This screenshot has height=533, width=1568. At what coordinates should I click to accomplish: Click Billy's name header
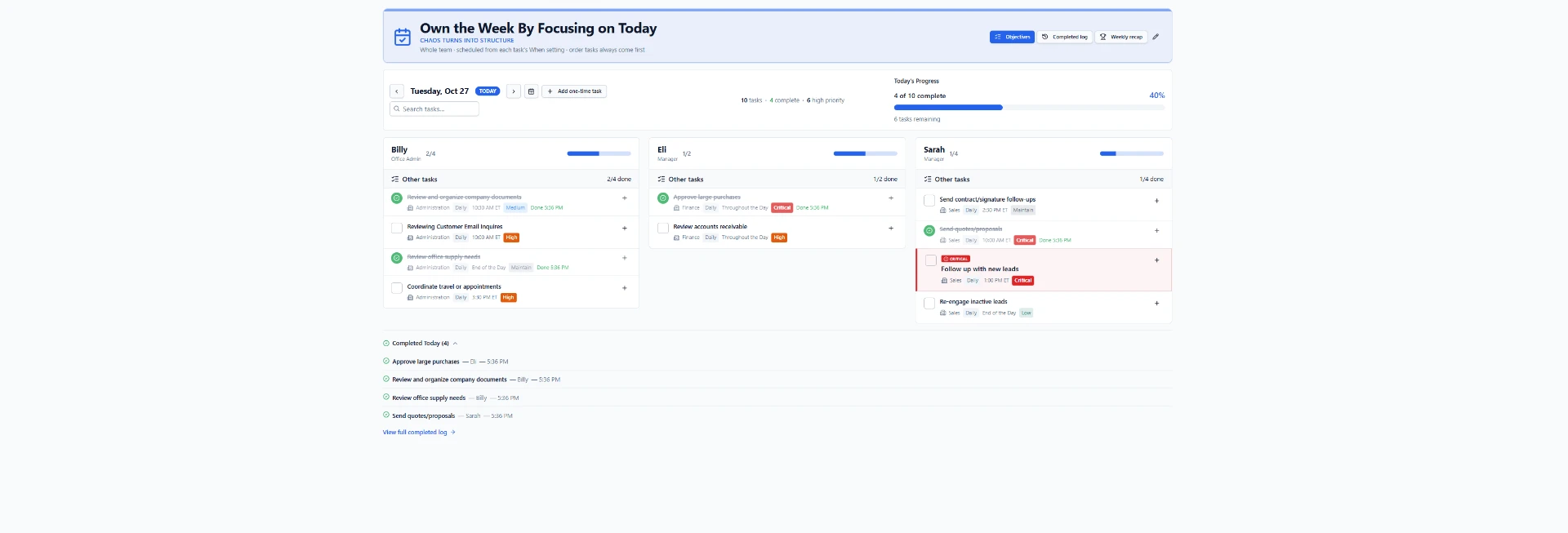click(399, 150)
